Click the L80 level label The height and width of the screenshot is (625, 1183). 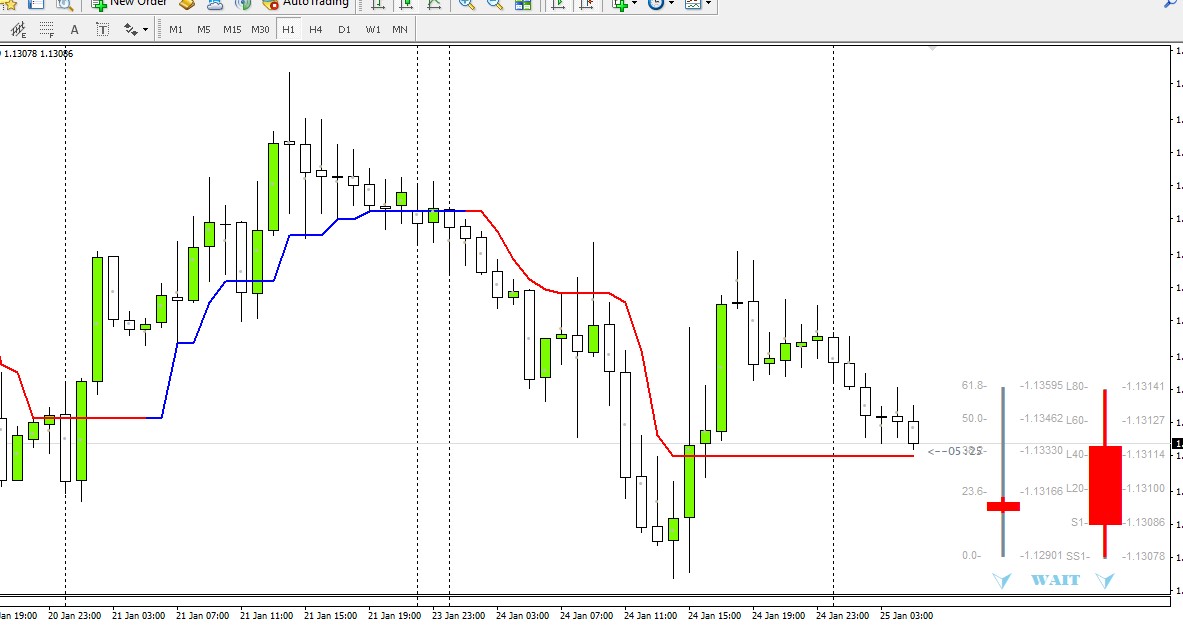[1077, 386]
